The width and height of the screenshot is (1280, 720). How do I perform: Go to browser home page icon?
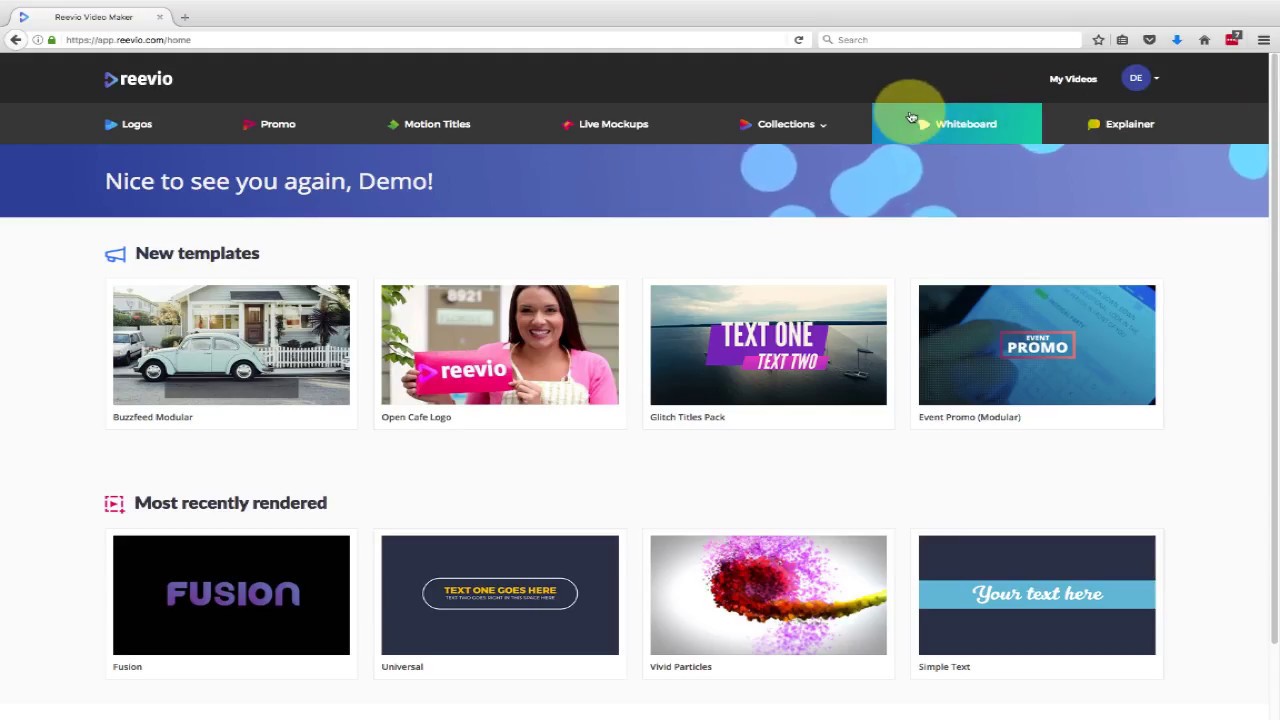1204,40
